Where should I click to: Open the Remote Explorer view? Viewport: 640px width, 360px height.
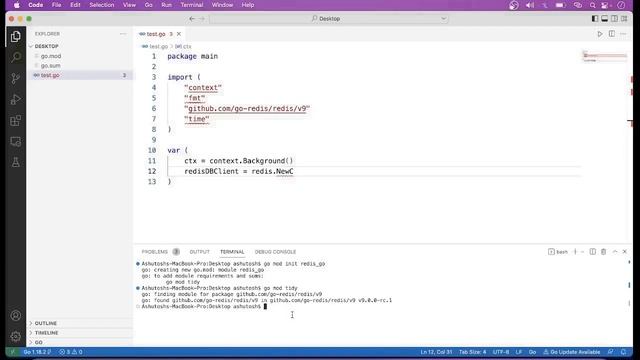point(16,142)
